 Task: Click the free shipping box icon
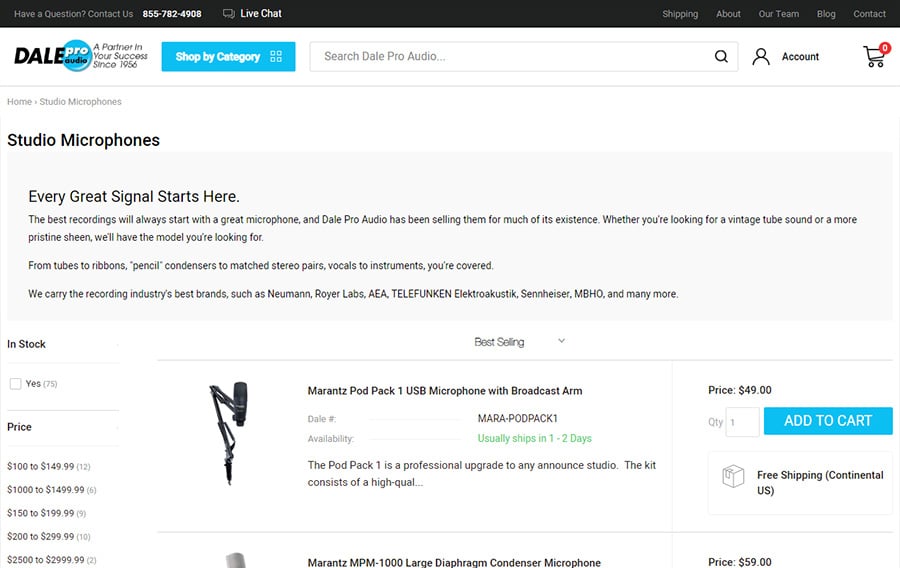[x=733, y=476]
